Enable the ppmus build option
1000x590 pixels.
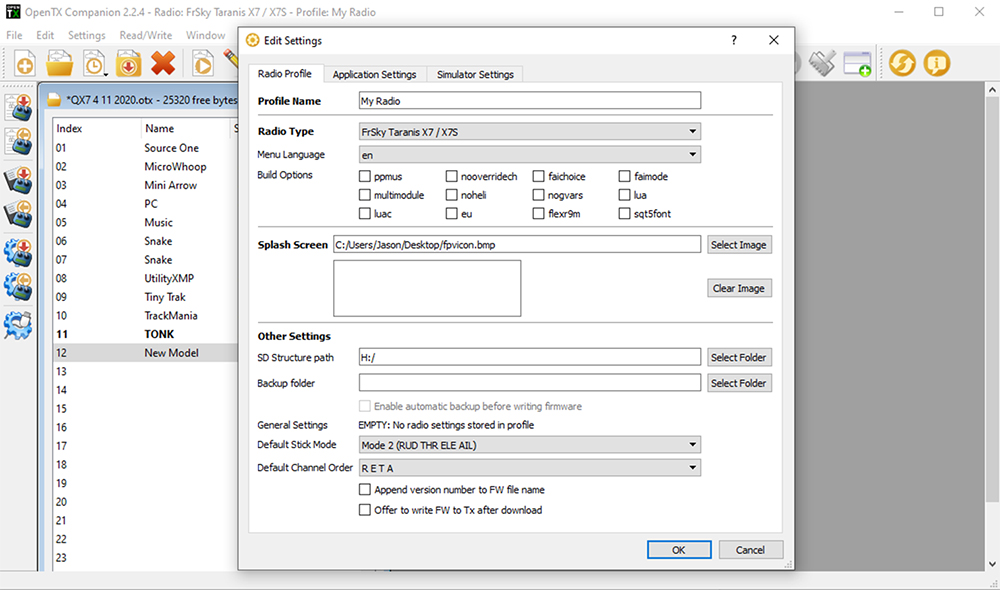365,176
